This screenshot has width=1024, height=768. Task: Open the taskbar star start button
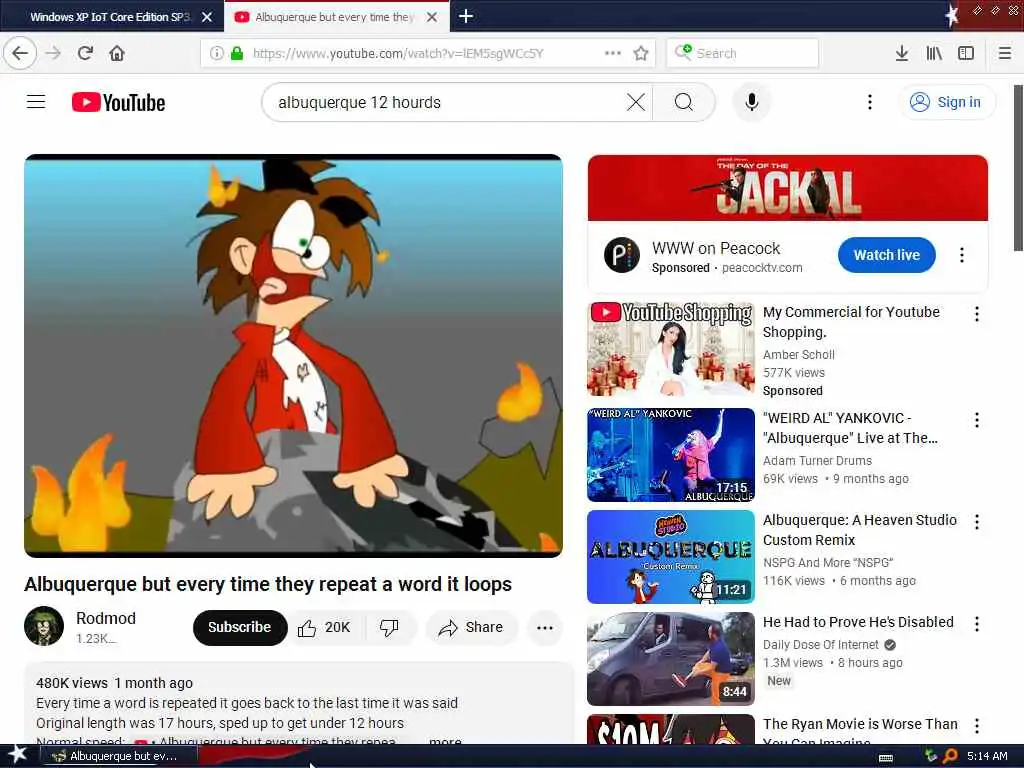coord(16,755)
